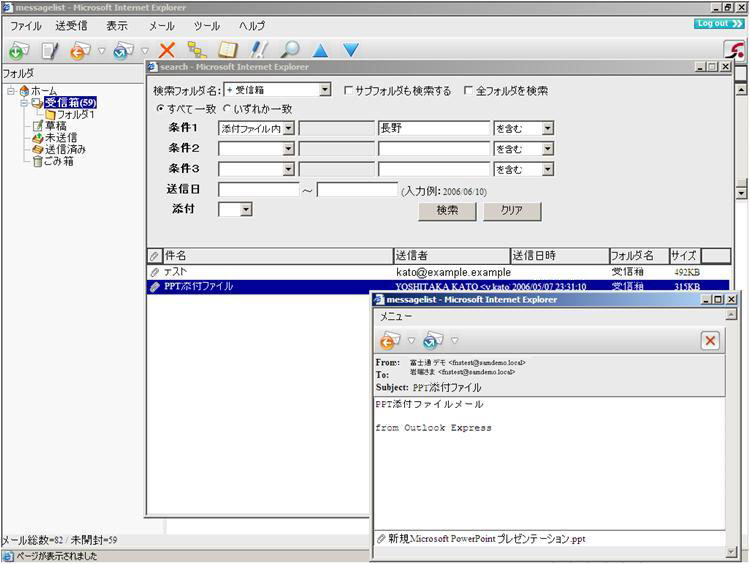This screenshot has height=564, width=750.
Task: Open 条件2 を含む match dropdown
Action: tap(548, 149)
